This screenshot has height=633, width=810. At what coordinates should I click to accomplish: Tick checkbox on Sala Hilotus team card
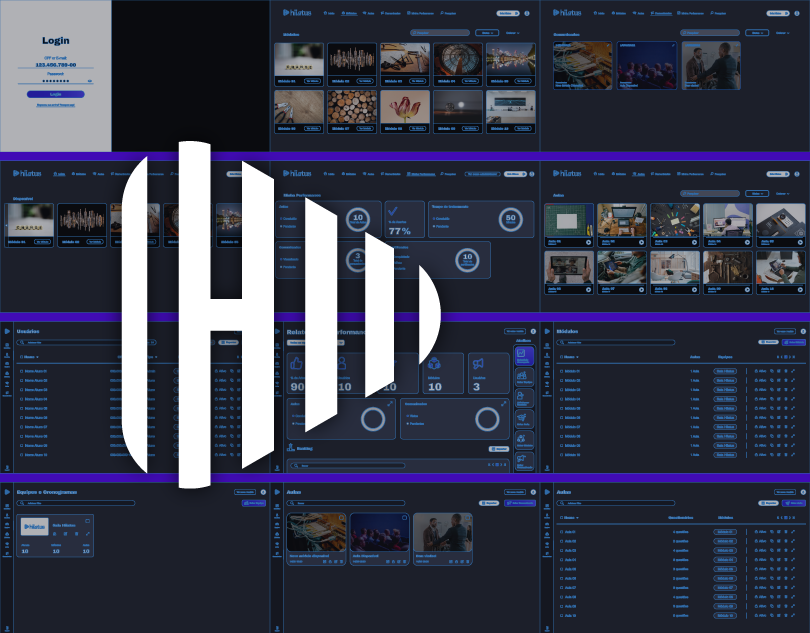coord(87,520)
